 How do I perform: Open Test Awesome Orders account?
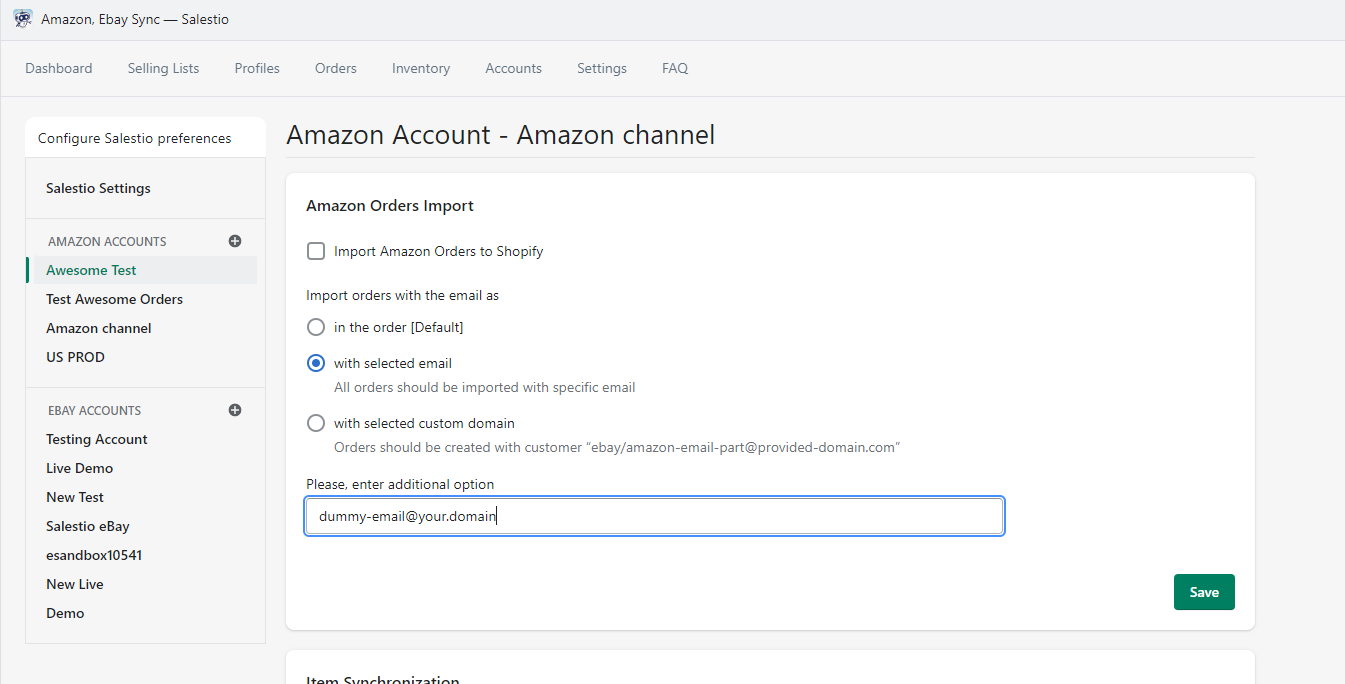coord(114,299)
